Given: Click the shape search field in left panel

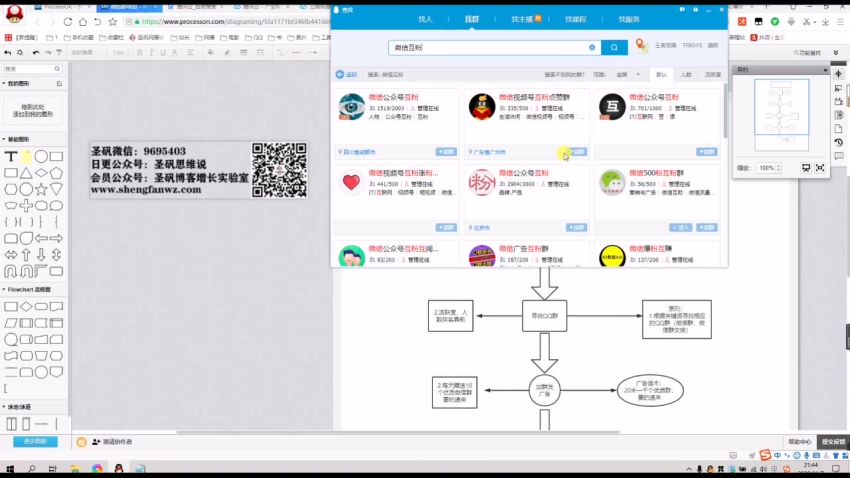Looking at the screenshot, I should (x=33, y=69).
